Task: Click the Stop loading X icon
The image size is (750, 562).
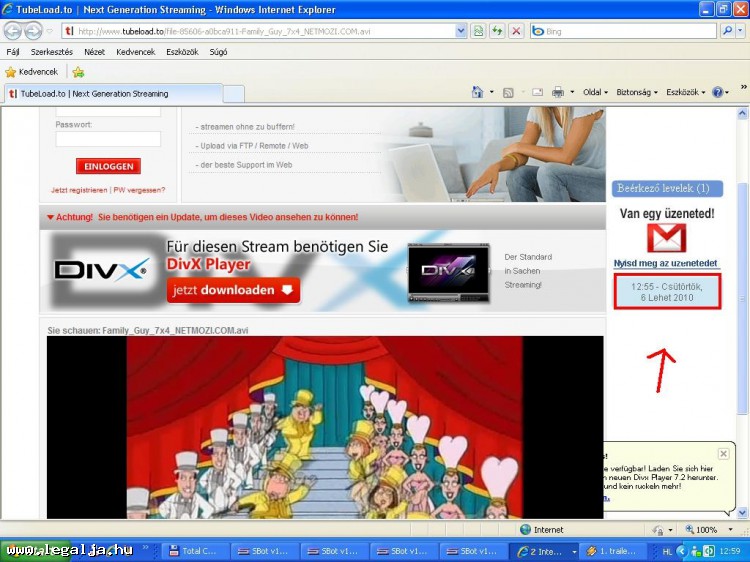Action: (516, 31)
